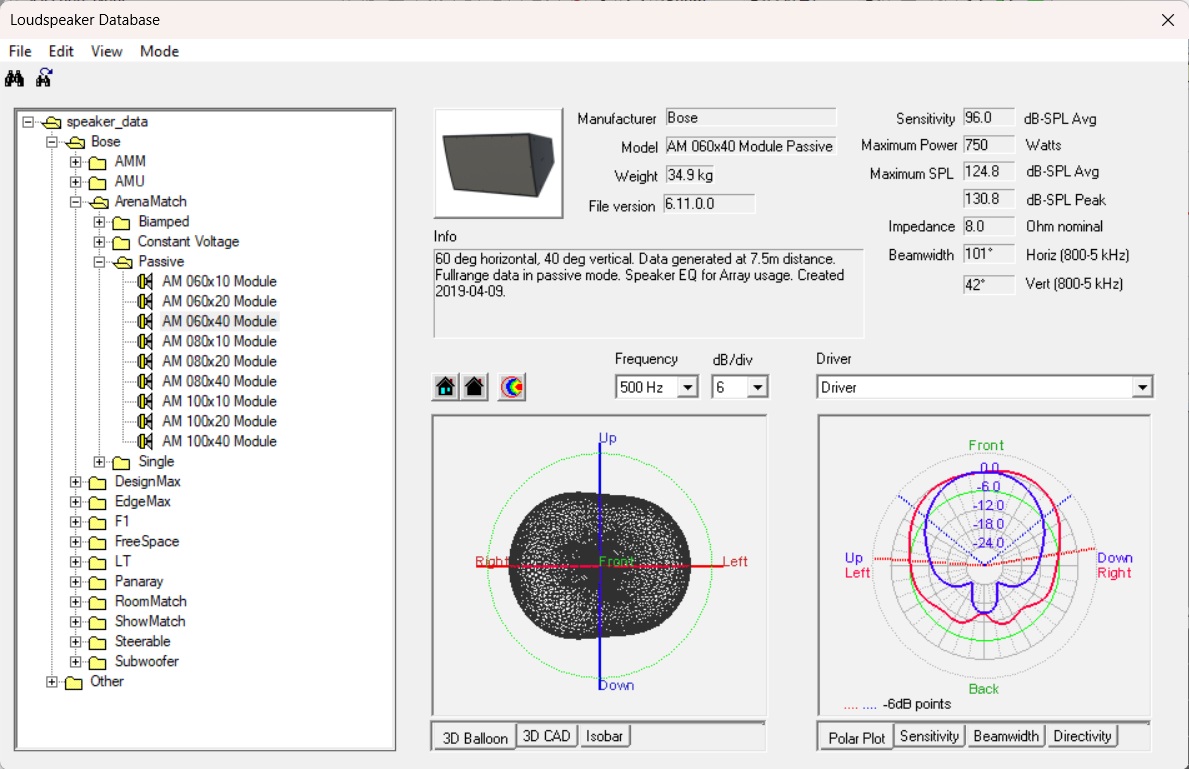Click the speaker icon beside AM 060x10 Module

pos(143,281)
